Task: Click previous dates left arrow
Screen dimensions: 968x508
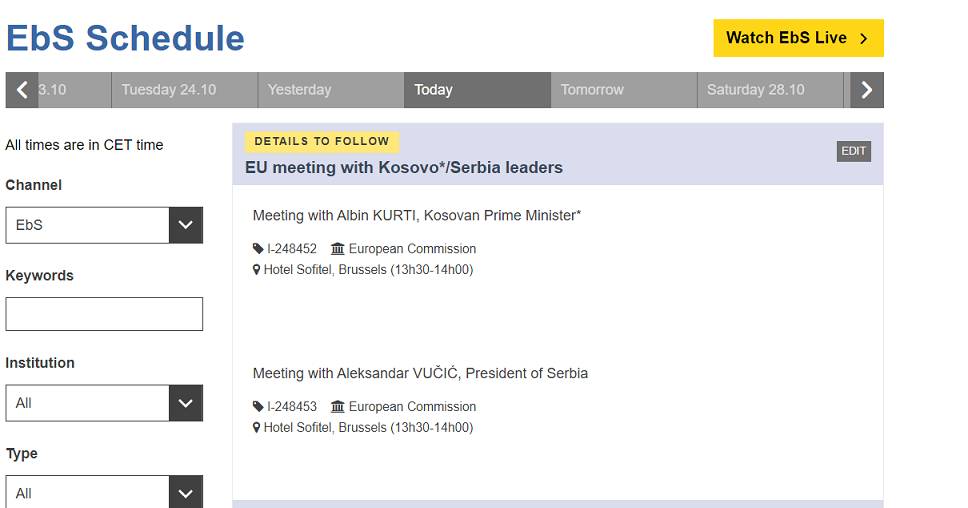Action: pos(22,90)
